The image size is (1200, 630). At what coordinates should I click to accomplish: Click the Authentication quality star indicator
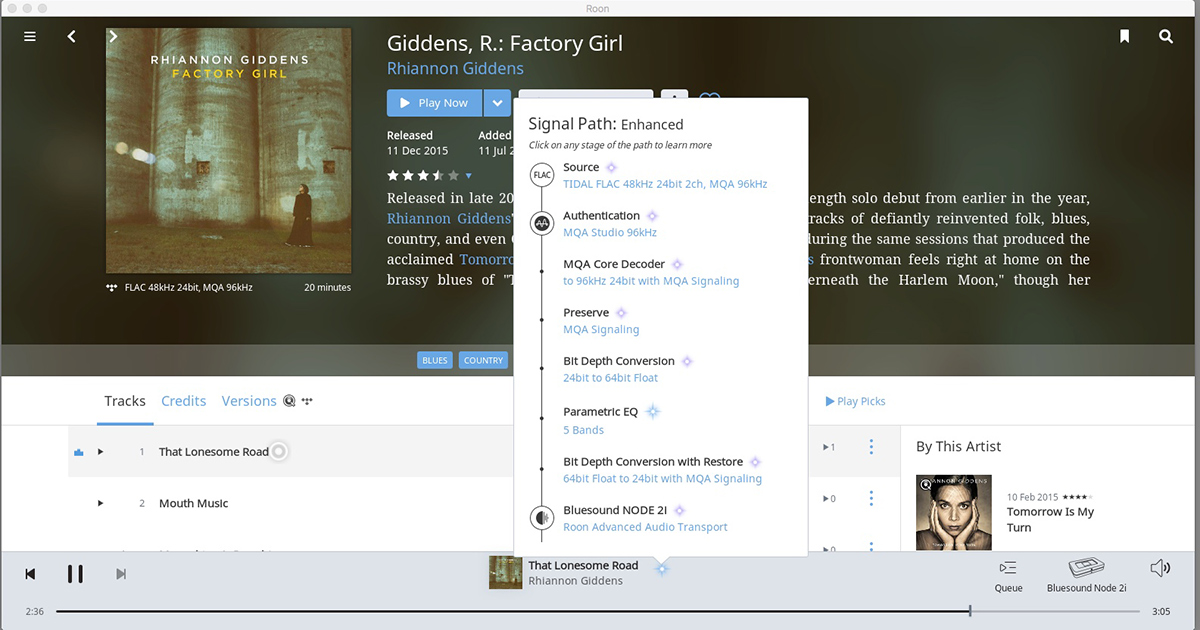click(652, 215)
